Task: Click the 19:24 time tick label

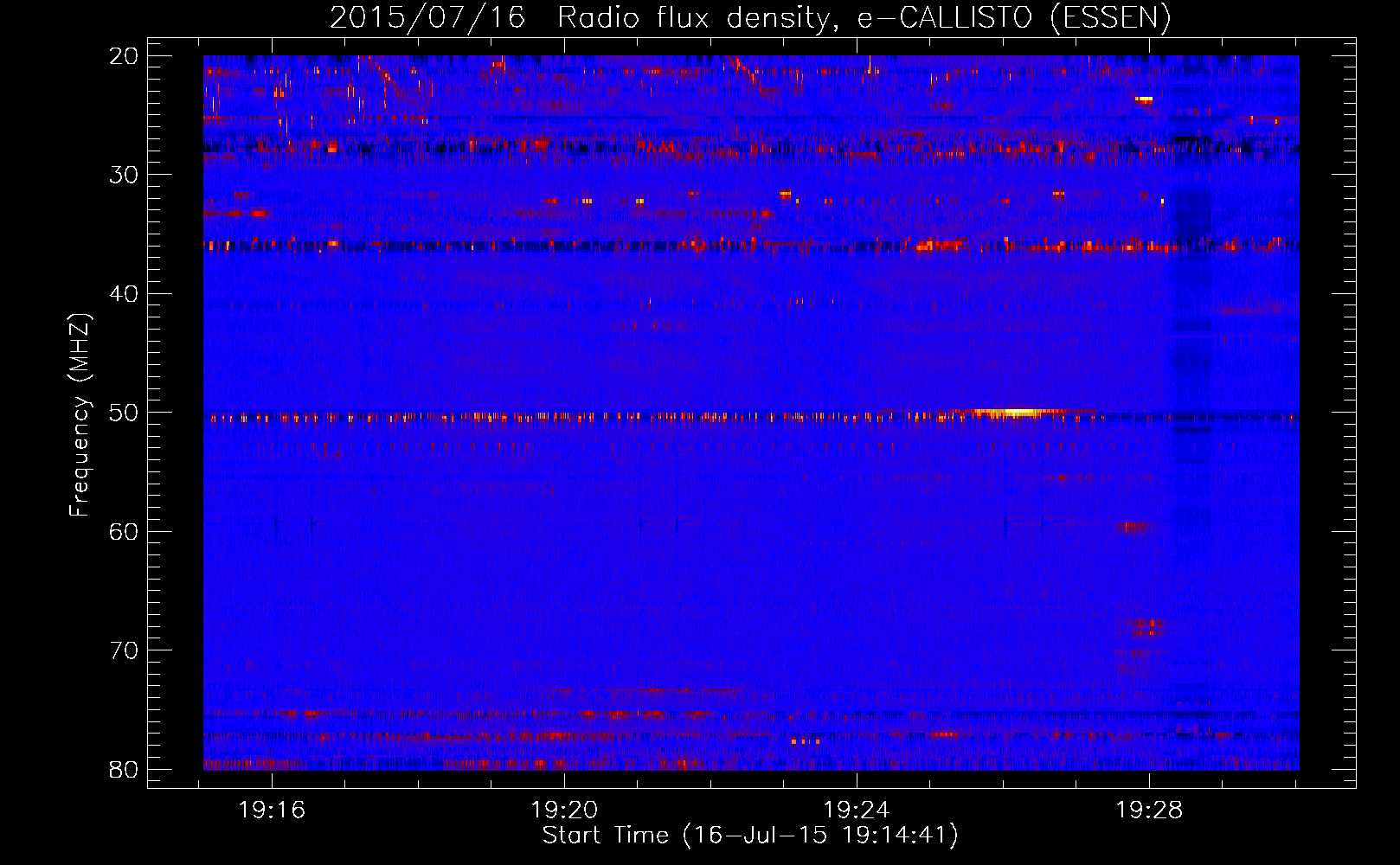Action: [857, 811]
